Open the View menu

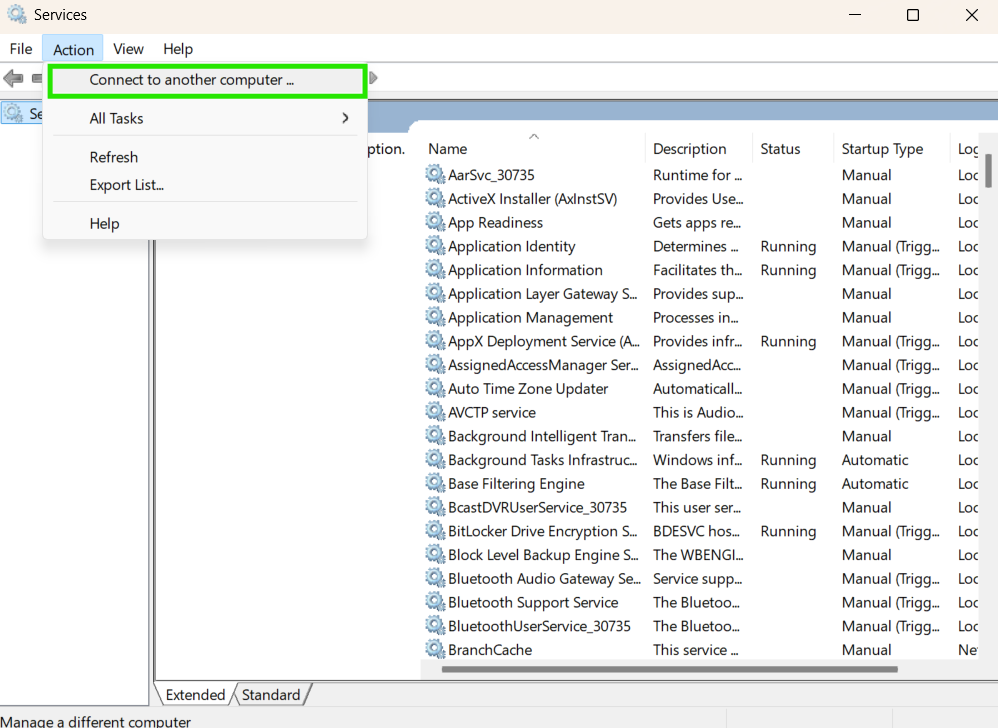click(x=128, y=49)
